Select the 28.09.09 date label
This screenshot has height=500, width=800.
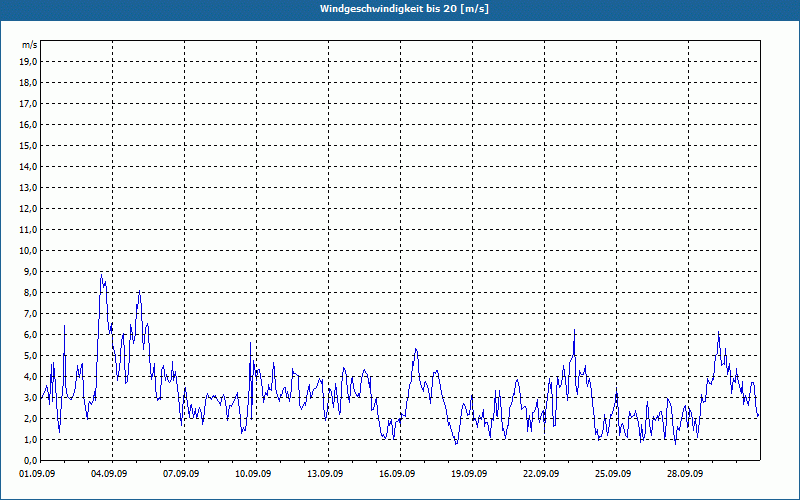(684, 474)
